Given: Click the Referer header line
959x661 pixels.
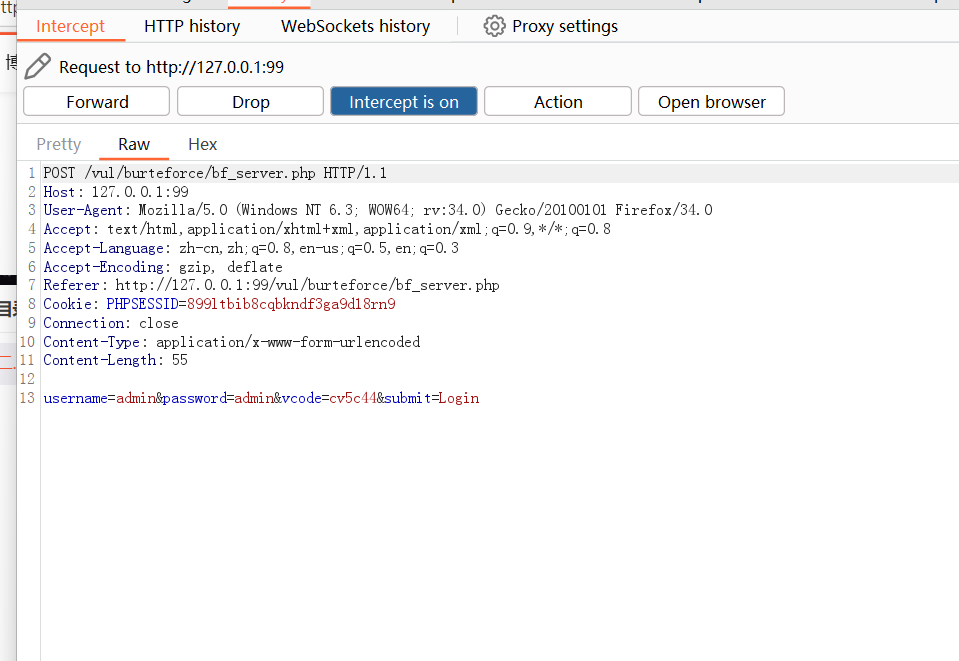Looking at the screenshot, I should 271,286.
